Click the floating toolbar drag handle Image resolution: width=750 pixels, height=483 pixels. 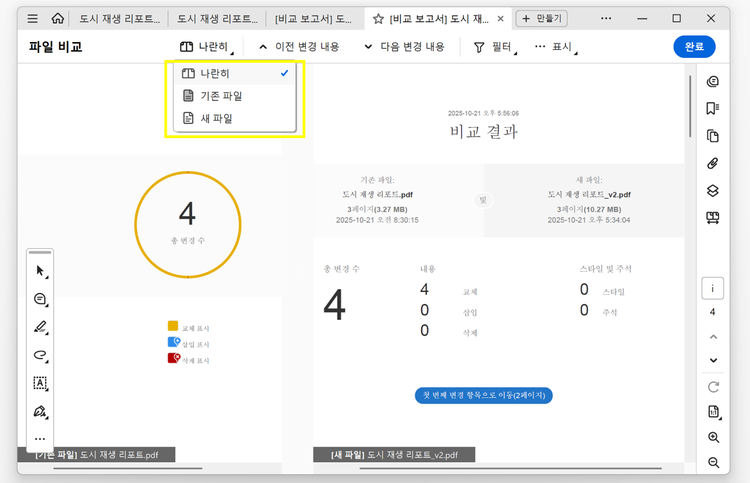click(x=40, y=252)
